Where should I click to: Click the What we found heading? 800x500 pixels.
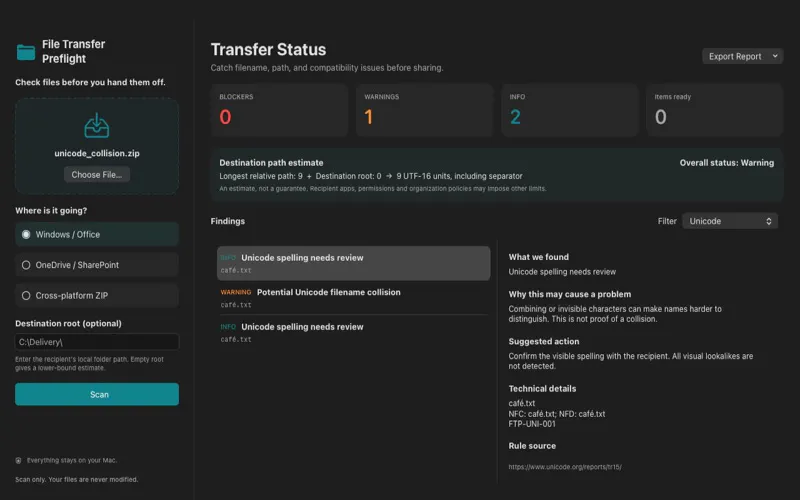click(539, 257)
